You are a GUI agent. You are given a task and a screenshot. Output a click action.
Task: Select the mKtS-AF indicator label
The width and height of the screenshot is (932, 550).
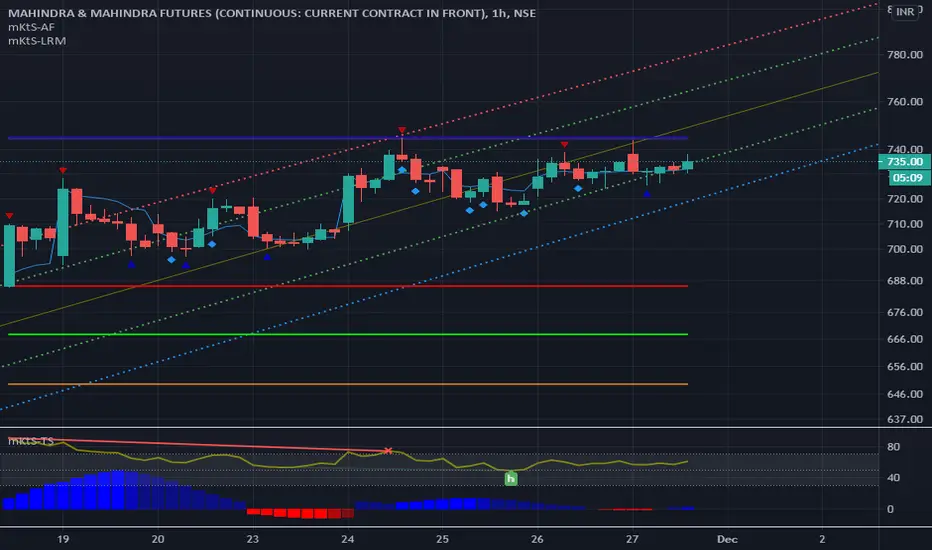pyautogui.click(x=32, y=27)
